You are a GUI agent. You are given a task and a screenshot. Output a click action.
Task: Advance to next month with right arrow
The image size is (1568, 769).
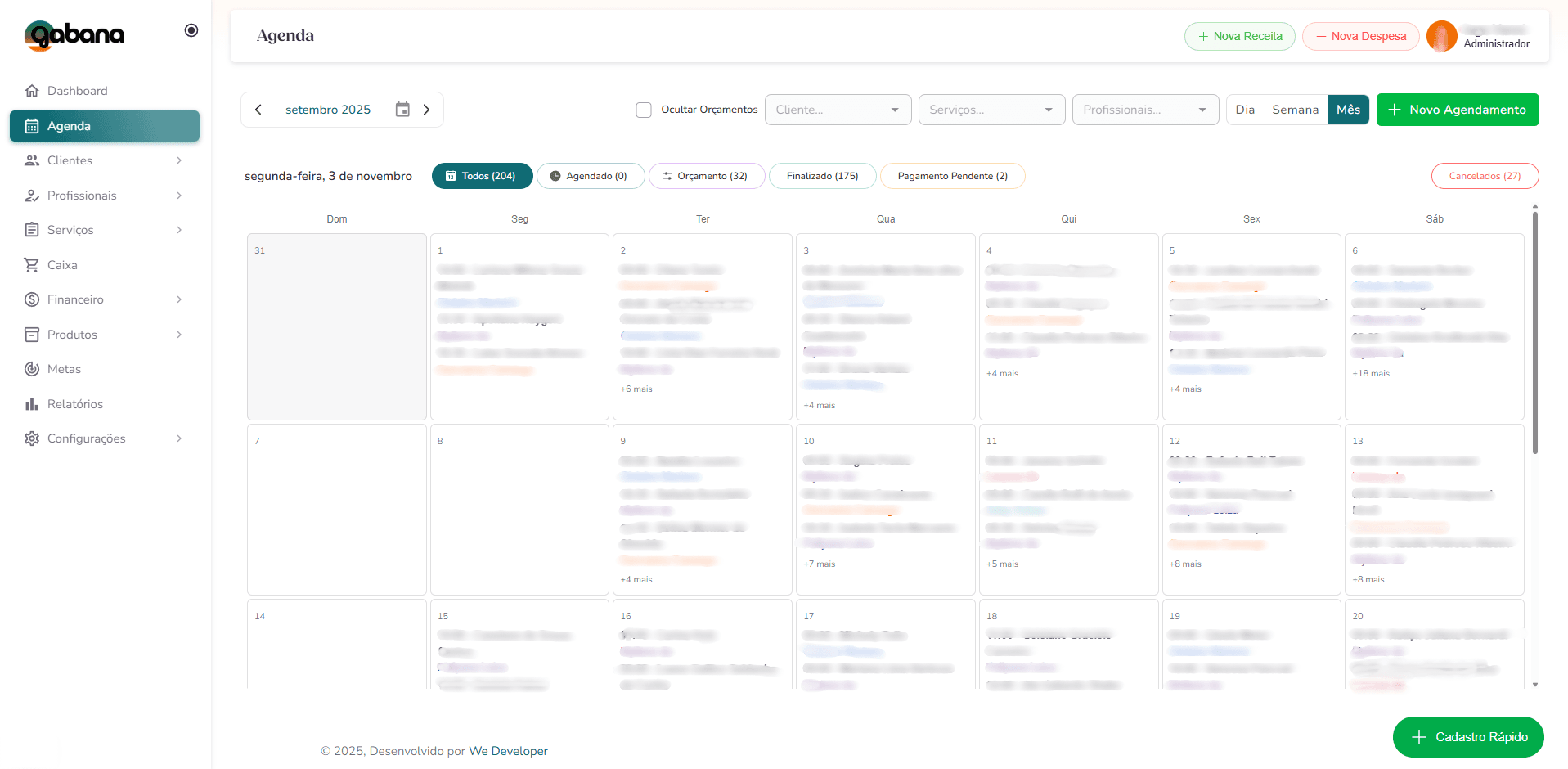coord(426,110)
